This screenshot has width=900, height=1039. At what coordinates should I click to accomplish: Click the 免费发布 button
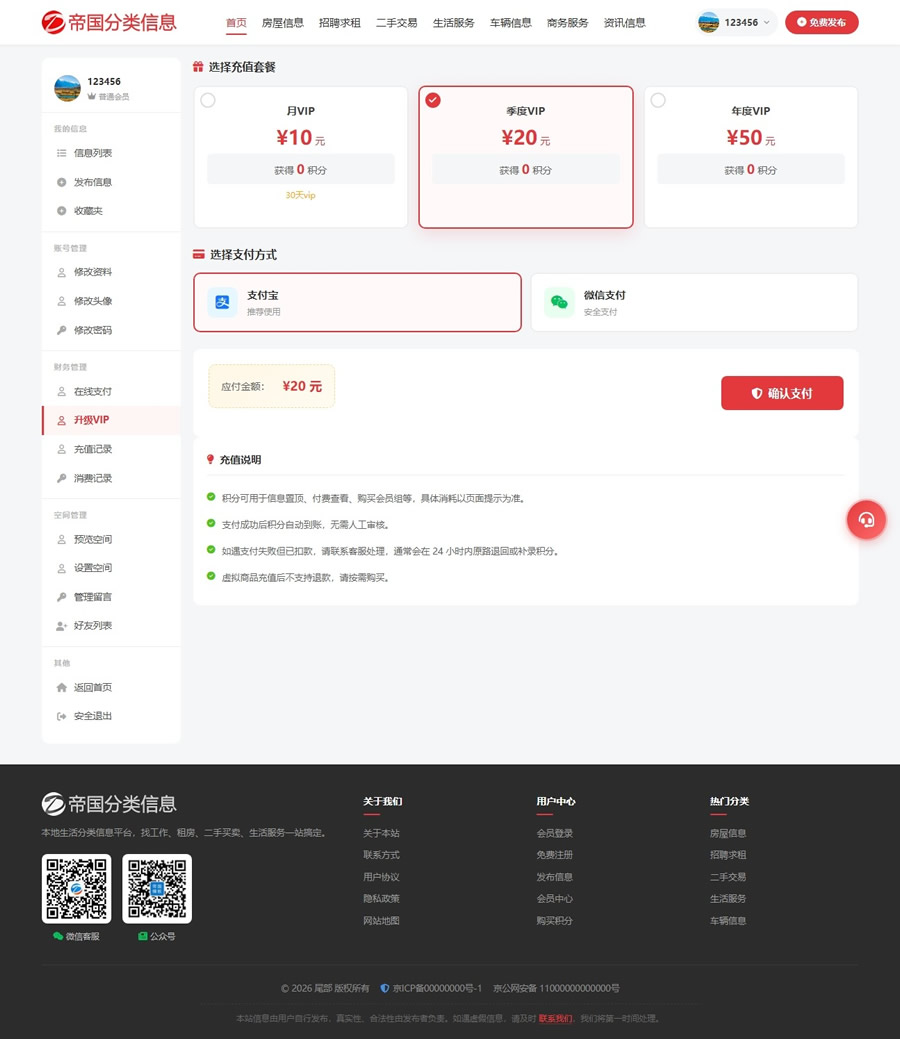822,23
